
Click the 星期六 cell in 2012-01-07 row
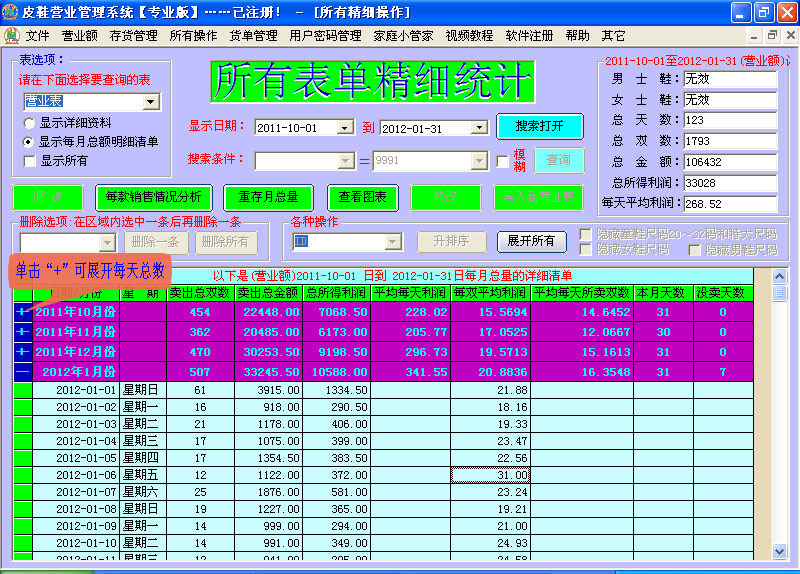pyautogui.click(x=143, y=492)
